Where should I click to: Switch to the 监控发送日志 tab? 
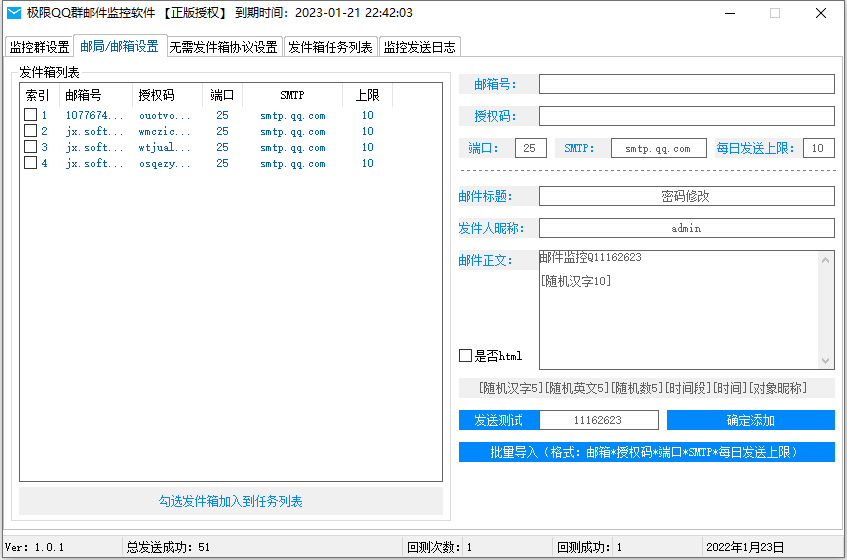coord(420,47)
